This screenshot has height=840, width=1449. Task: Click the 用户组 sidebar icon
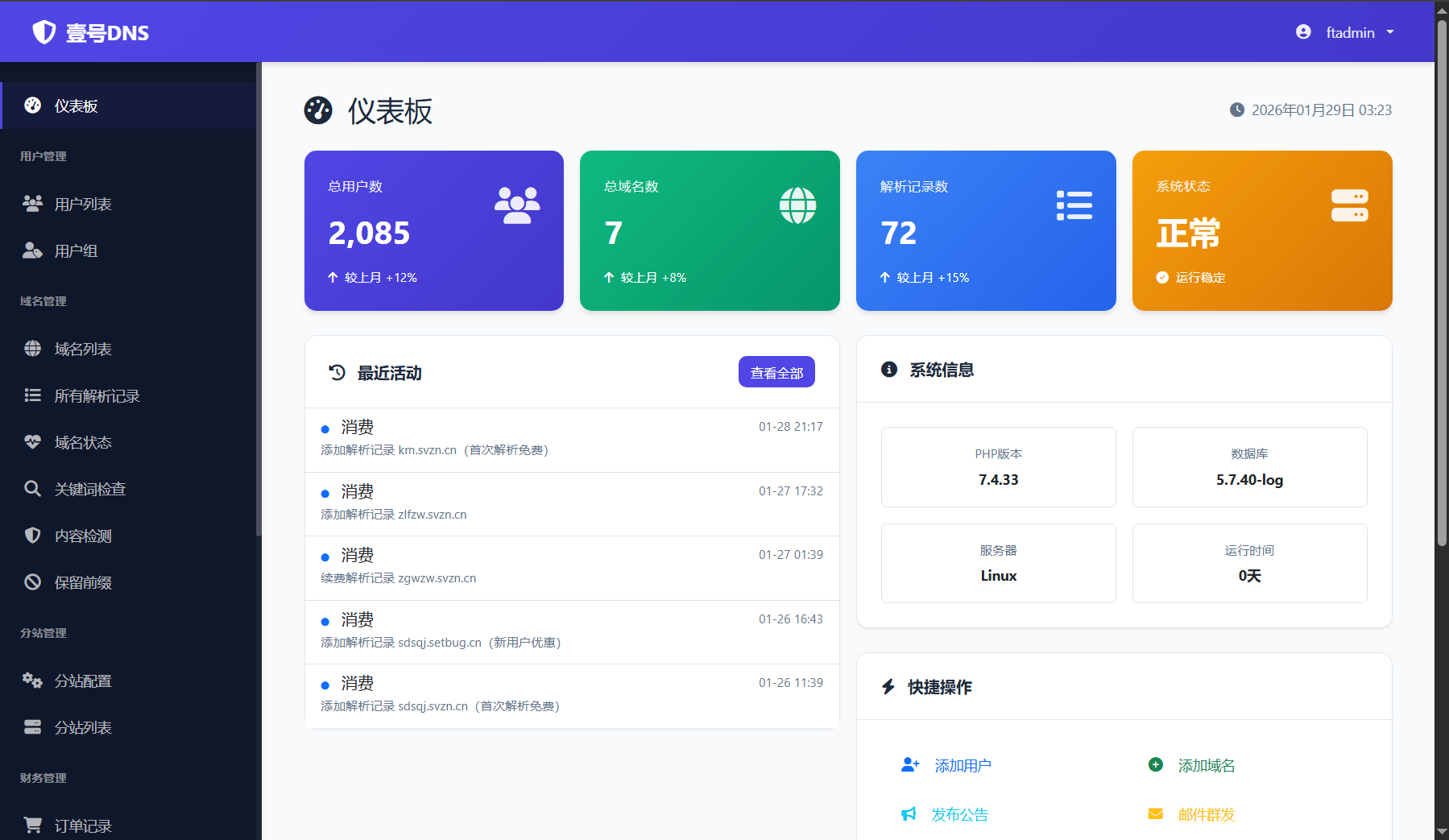32,250
